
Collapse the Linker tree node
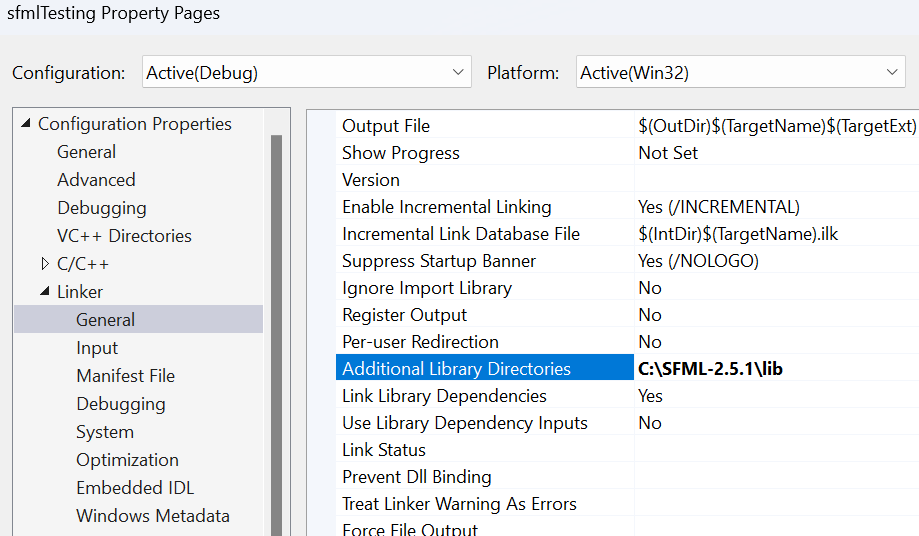pos(45,291)
